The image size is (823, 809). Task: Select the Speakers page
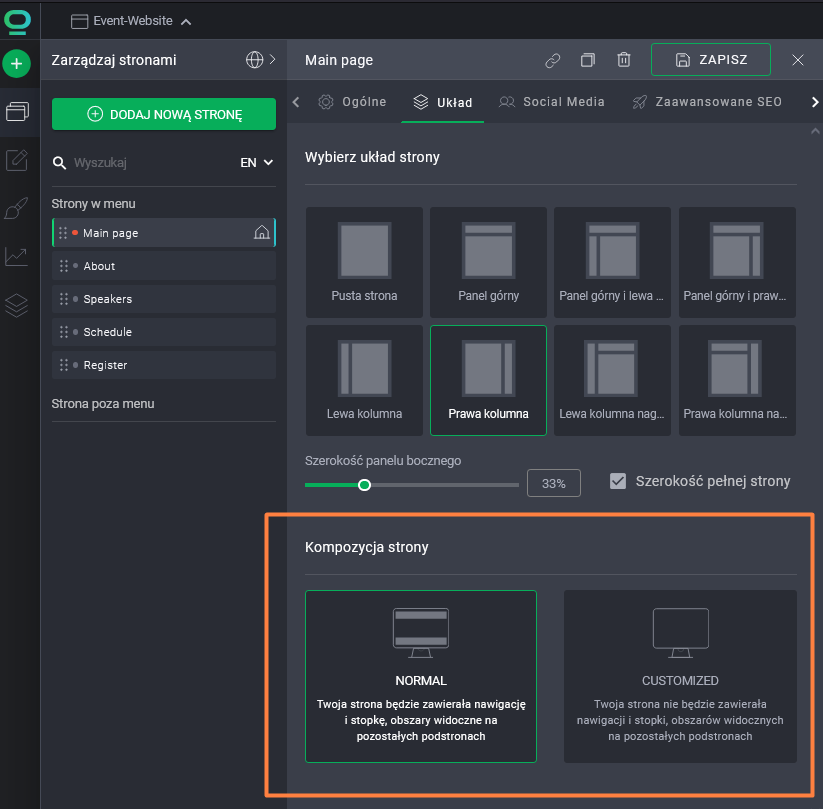click(x=164, y=299)
